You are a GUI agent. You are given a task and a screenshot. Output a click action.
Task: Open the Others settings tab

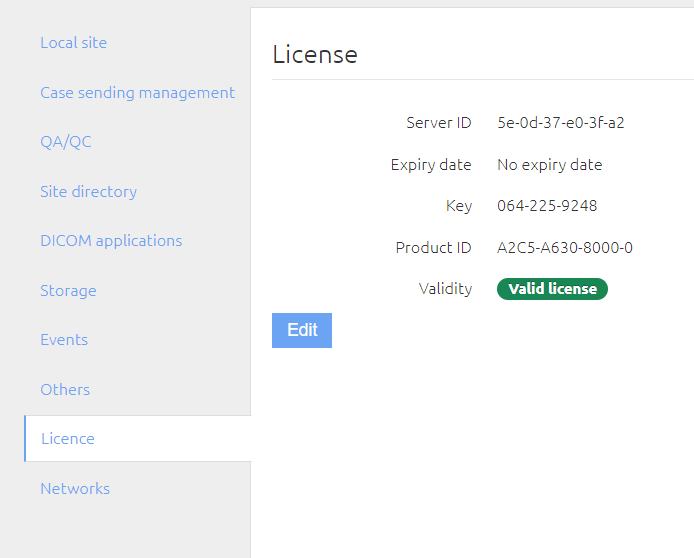click(x=65, y=389)
